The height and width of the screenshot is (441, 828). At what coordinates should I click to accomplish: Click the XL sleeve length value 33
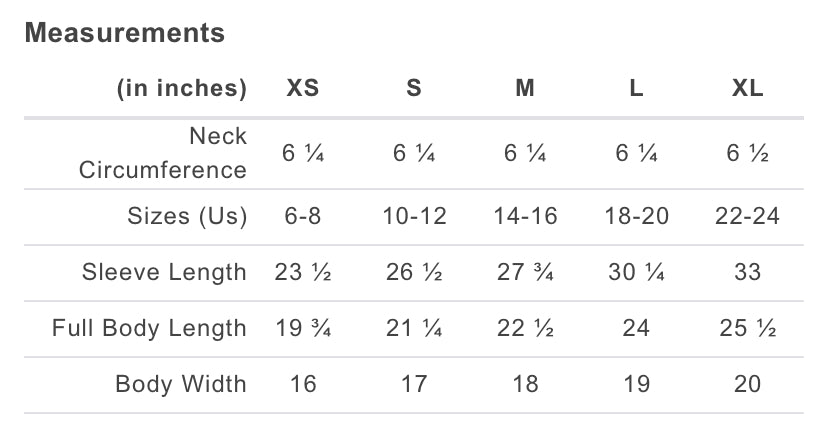tap(747, 272)
